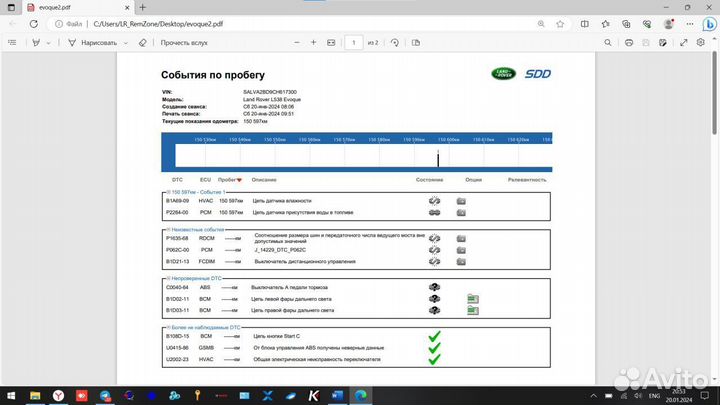Print the PDF document
Screen dimensions: 720x405
click(629, 43)
